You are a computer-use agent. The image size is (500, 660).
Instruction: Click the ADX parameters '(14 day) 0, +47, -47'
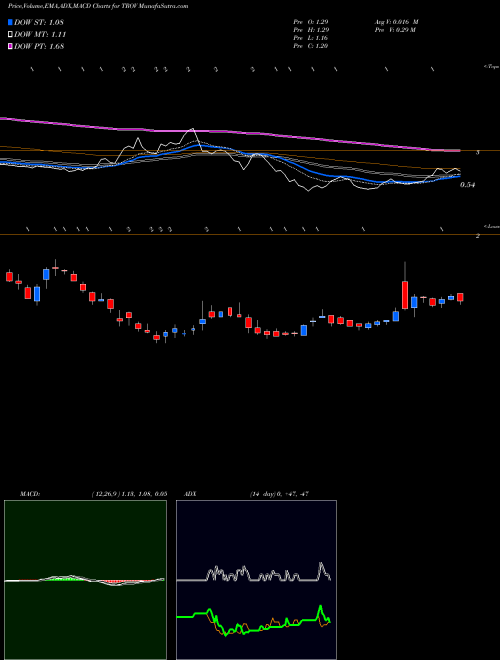click(279, 494)
